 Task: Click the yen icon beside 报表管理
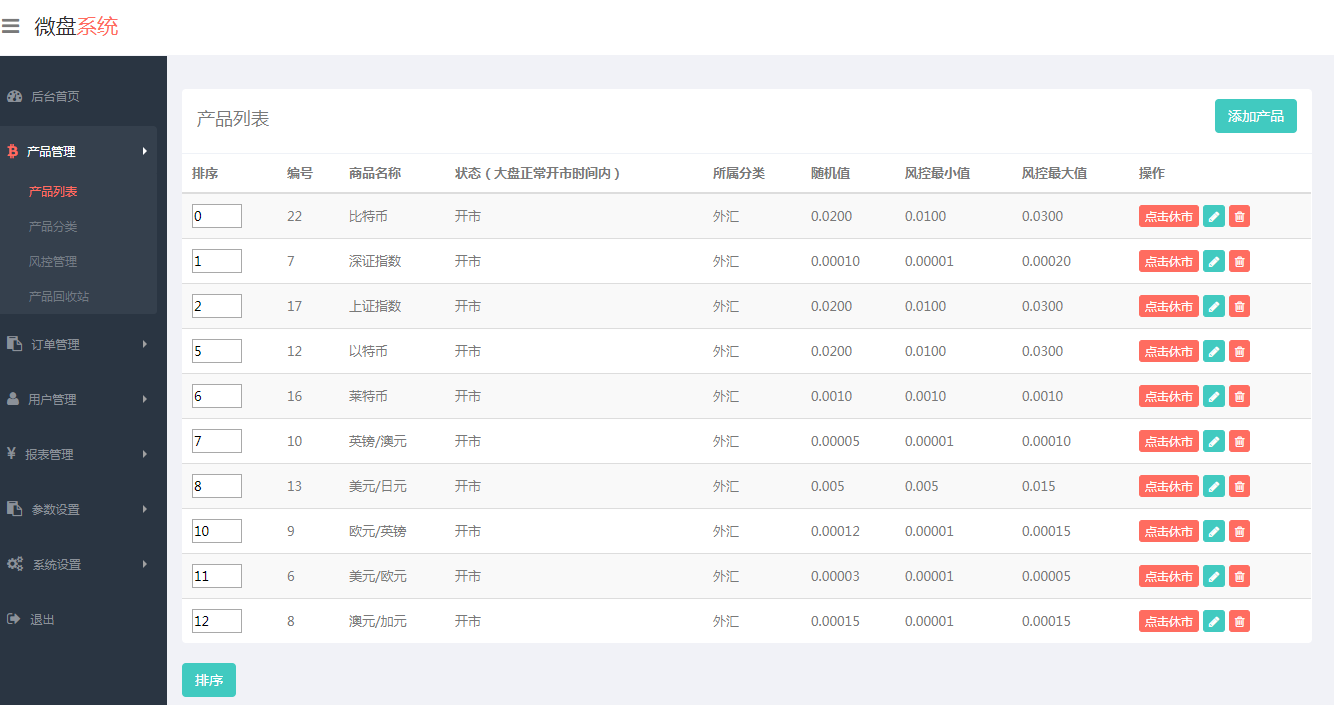tap(11, 454)
